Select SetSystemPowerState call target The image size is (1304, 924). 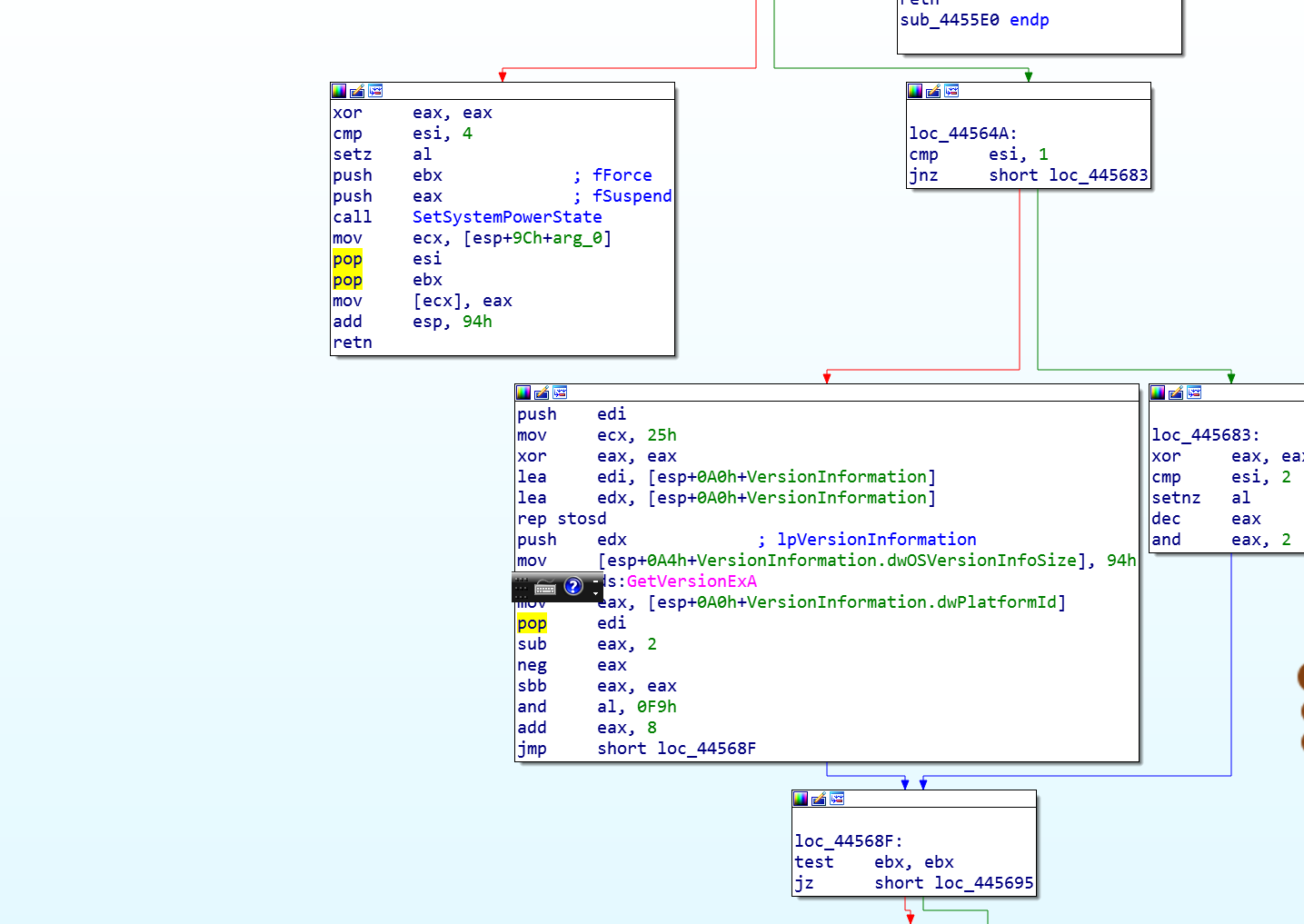pyautogui.click(x=507, y=217)
